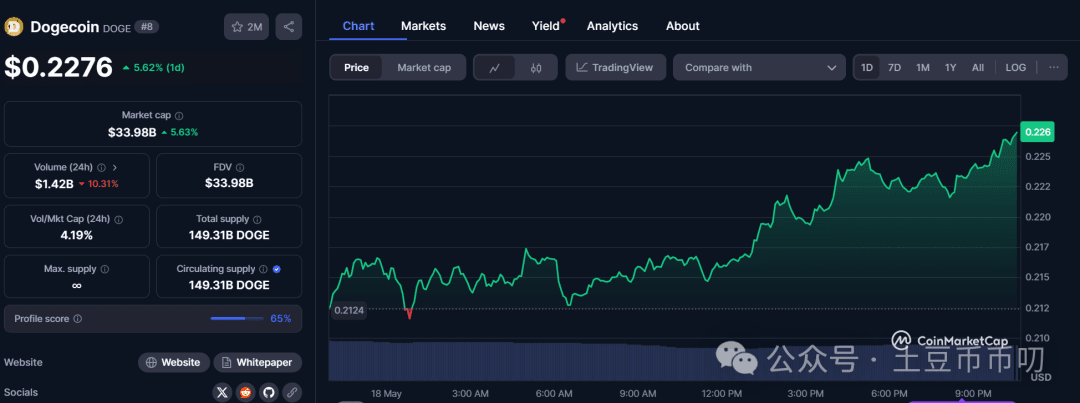Screen dimensions: 1080x403
Task: Click the 65% profile score value
Action: pos(280,318)
